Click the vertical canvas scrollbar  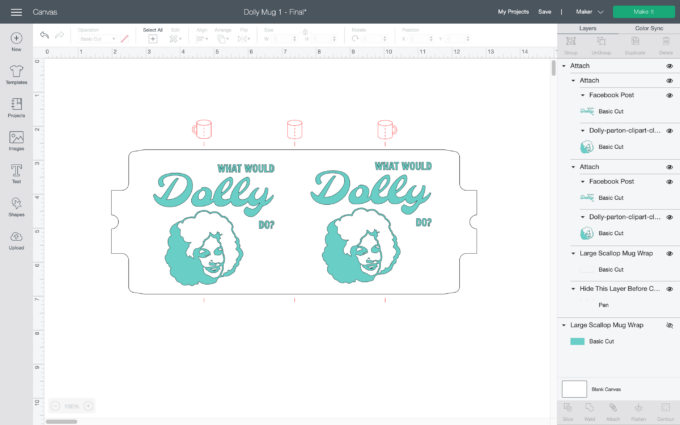point(553,69)
